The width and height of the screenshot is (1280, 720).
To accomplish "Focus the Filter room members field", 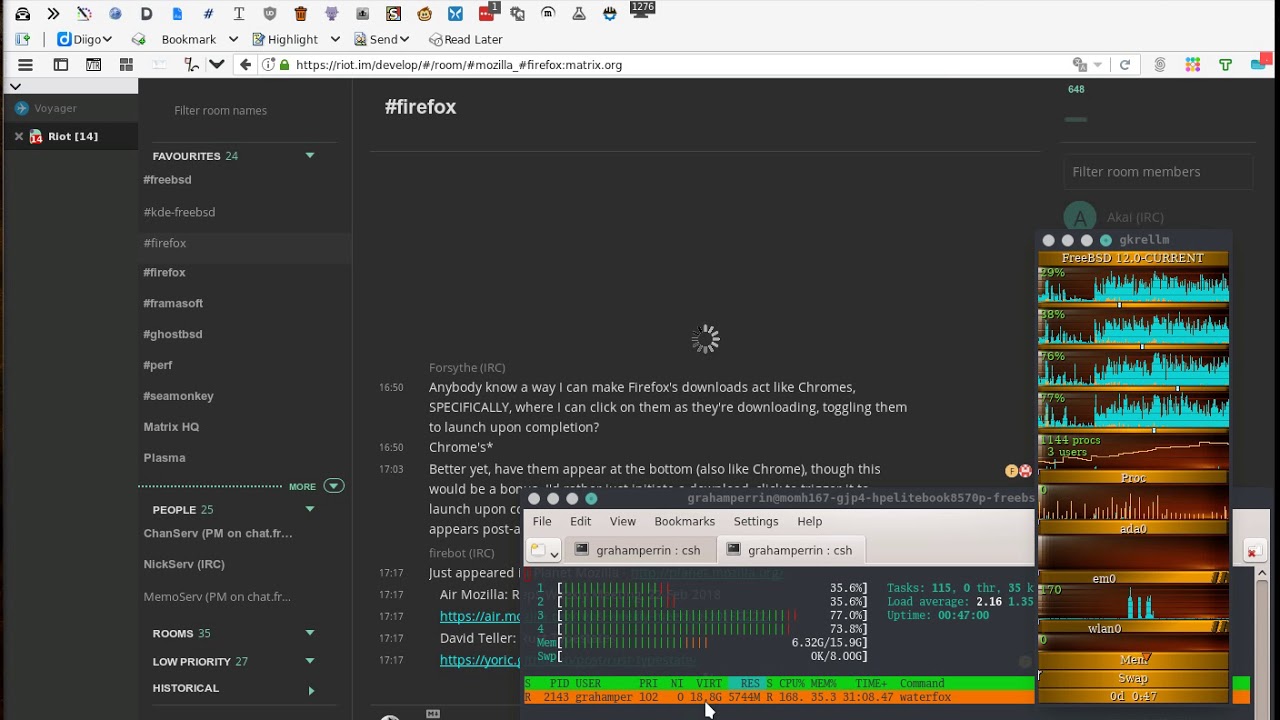I will click(x=1158, y=172).
